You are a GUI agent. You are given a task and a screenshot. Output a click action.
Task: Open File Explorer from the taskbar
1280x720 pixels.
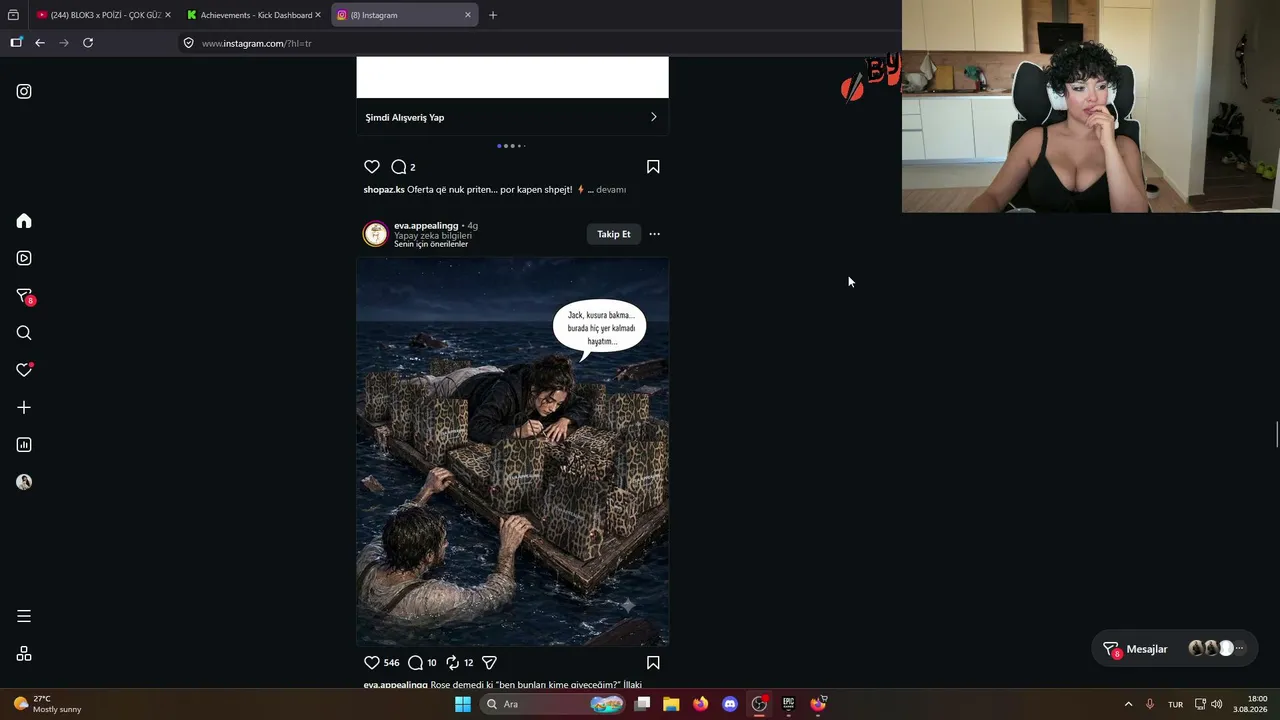click(x=671, y=704)
